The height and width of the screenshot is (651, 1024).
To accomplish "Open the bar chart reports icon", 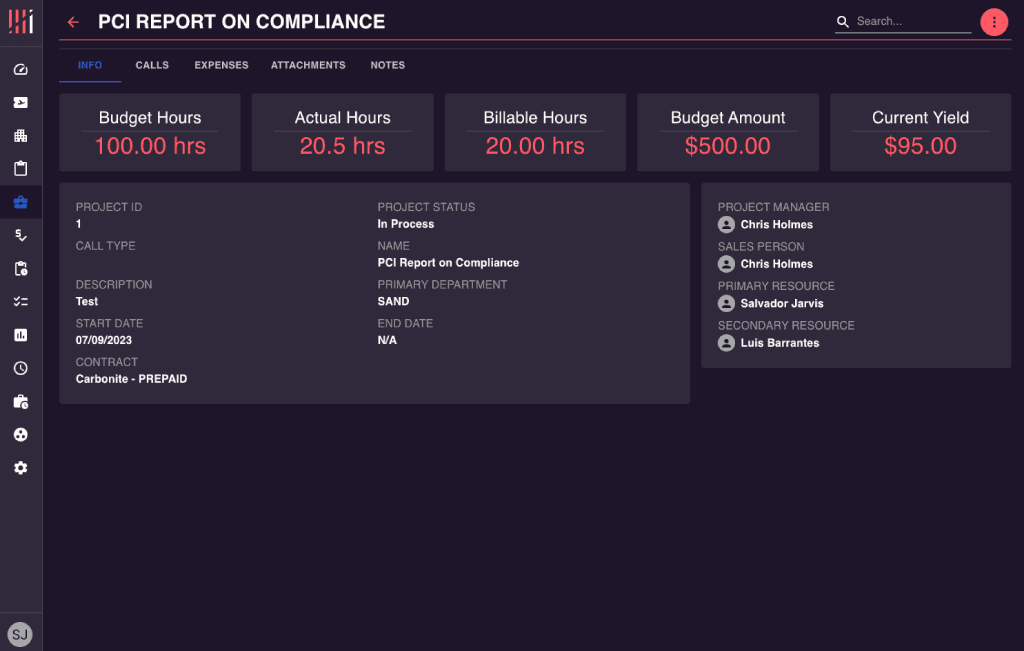I will 21,335.
